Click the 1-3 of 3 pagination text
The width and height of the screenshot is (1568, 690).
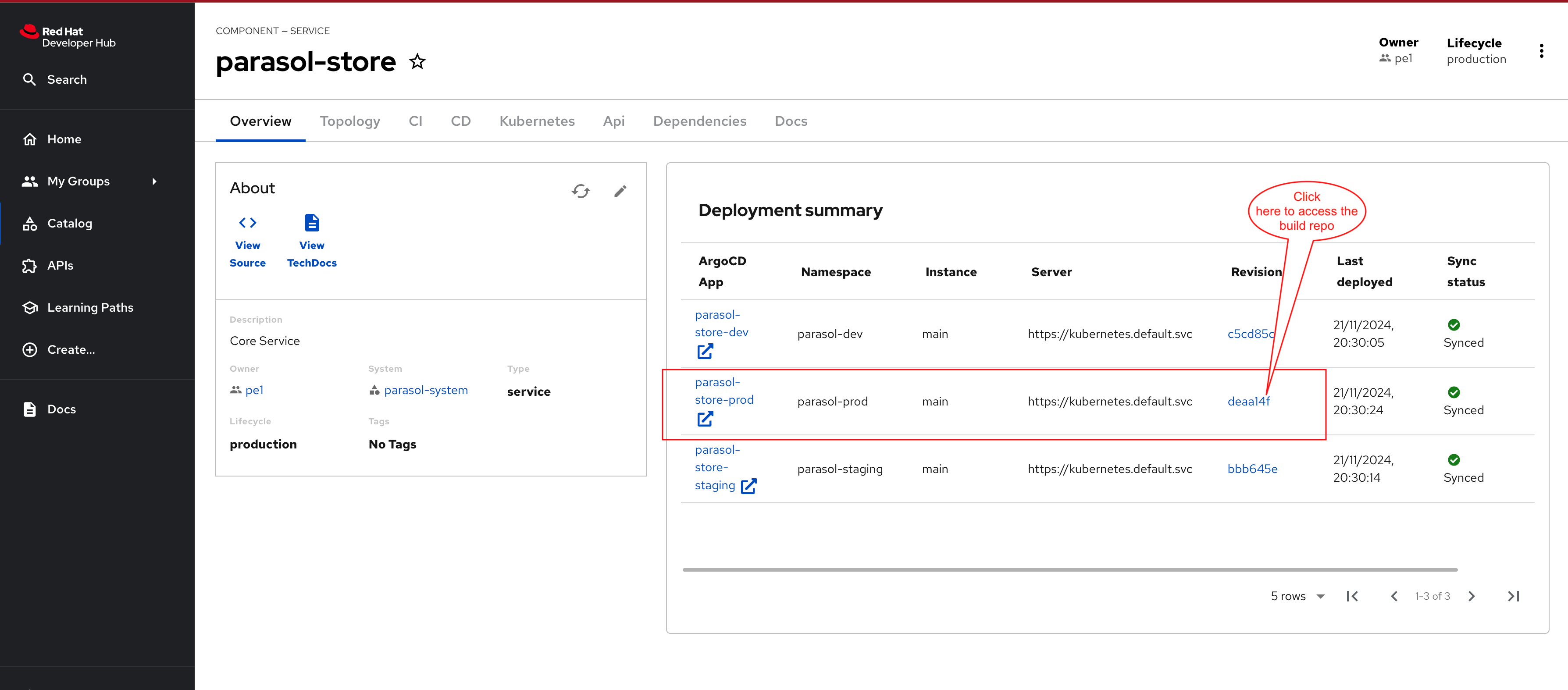point(1432,596)
